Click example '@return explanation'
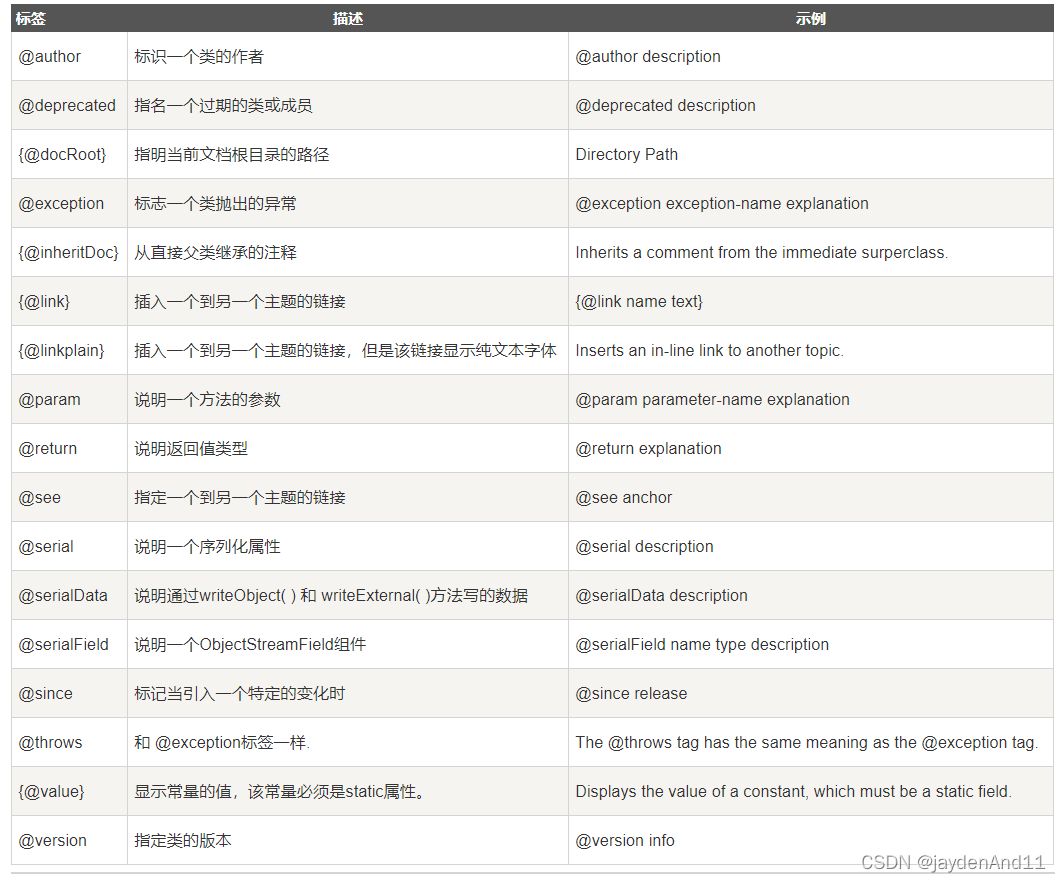This screenshot has width=1061, height=882. [648, 449]
